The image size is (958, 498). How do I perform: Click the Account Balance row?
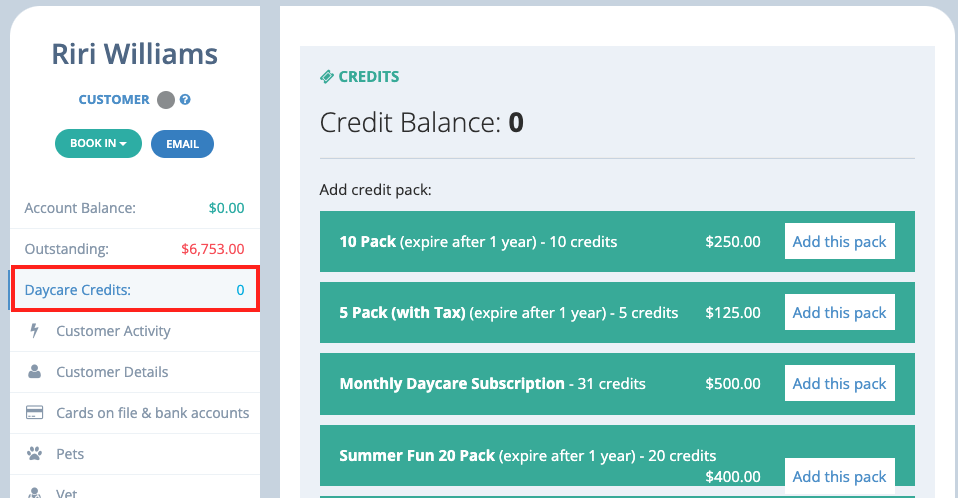[135, 208]
